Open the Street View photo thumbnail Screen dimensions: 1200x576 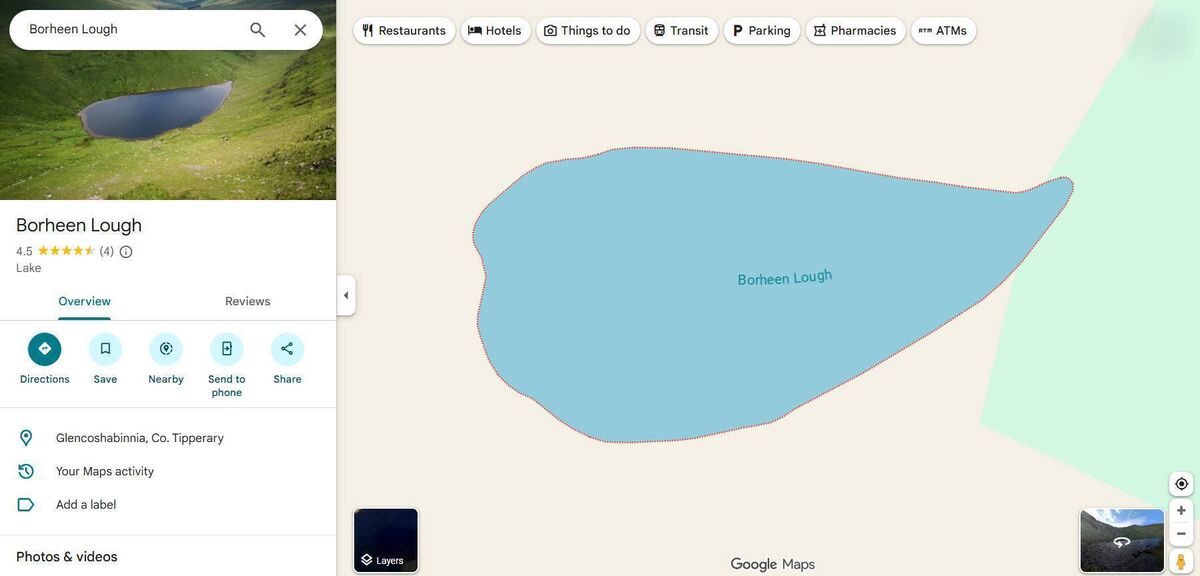(x=1122, y=540)
